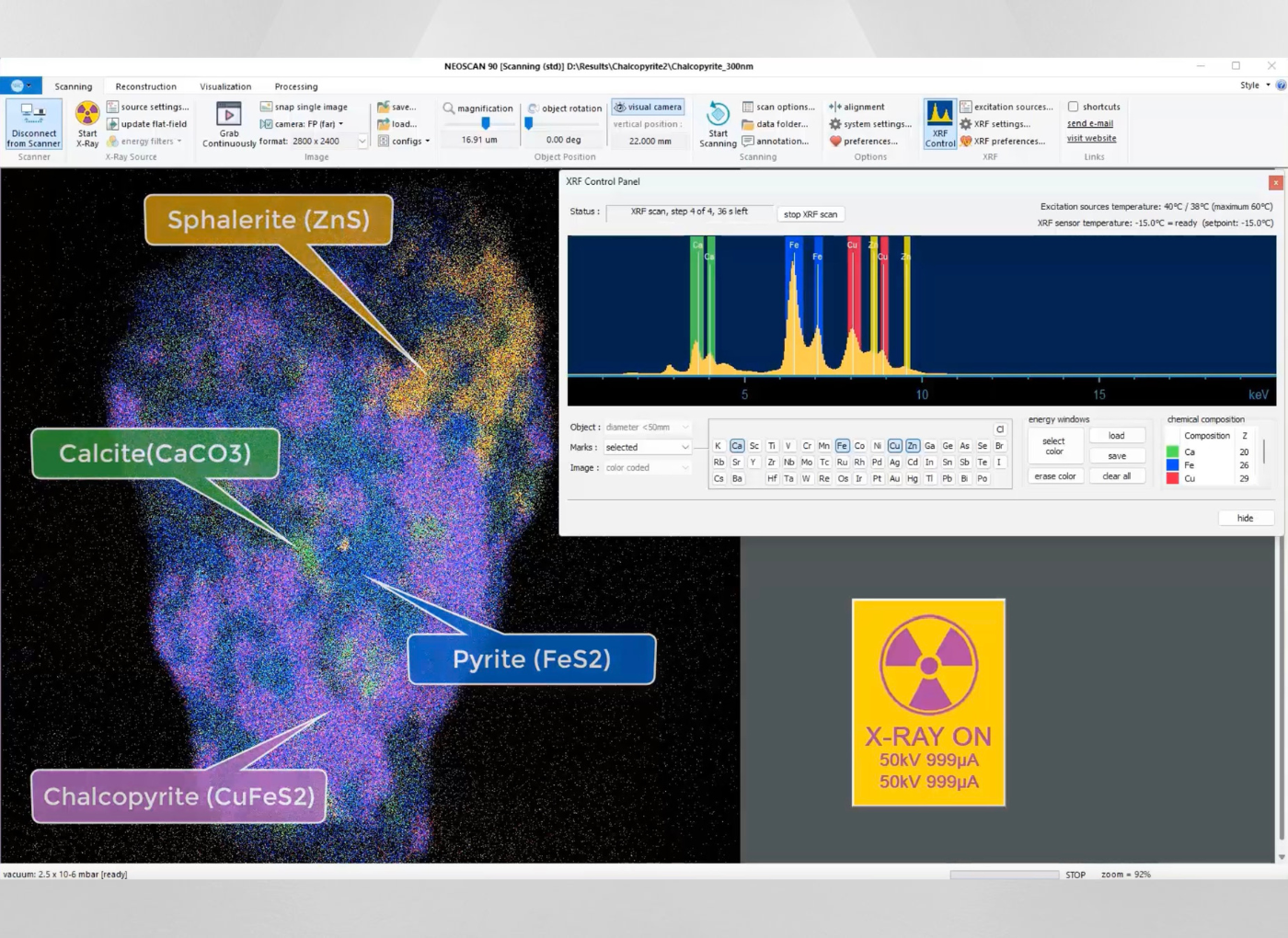Open the Visualization tab
The height and width of the screenshot is (938, 1288).
225,86
